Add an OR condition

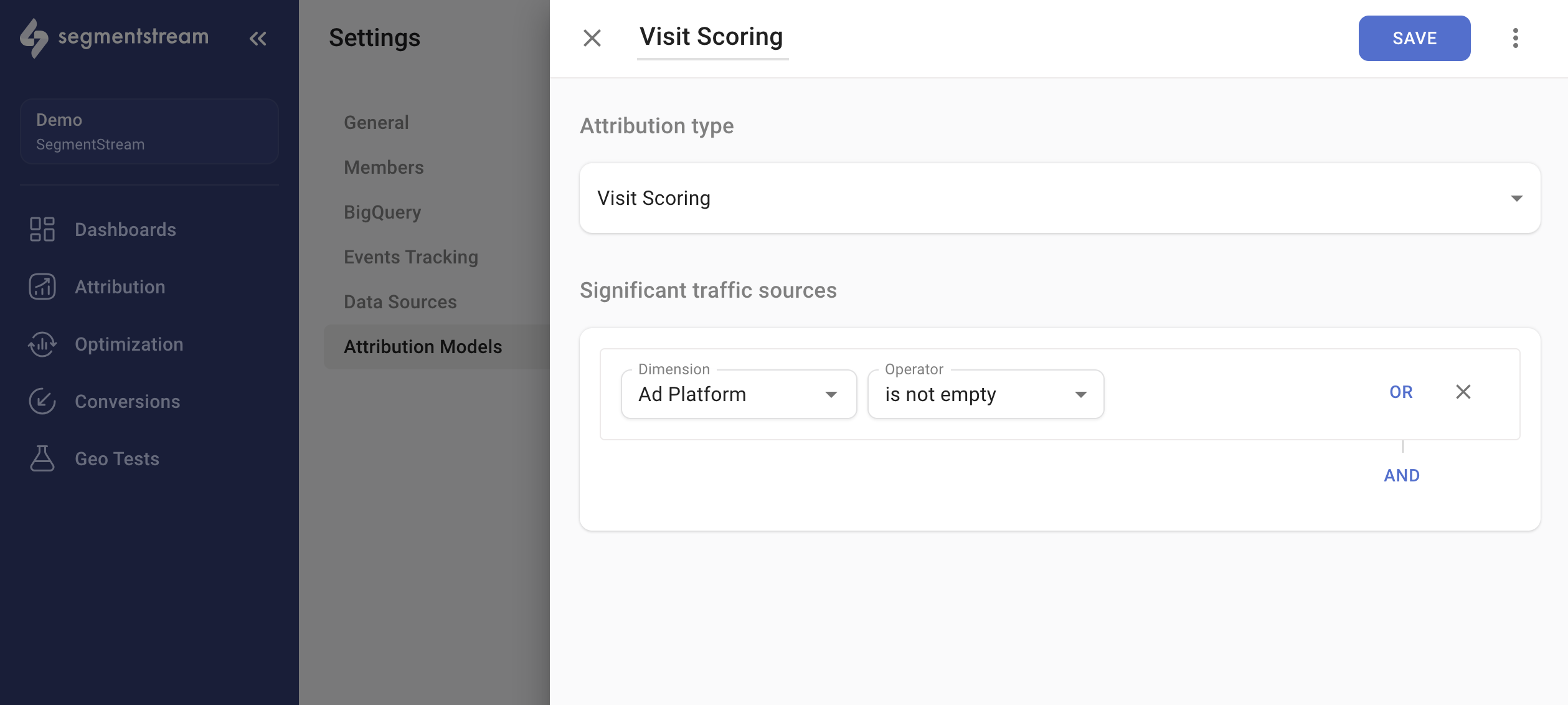1401,392
